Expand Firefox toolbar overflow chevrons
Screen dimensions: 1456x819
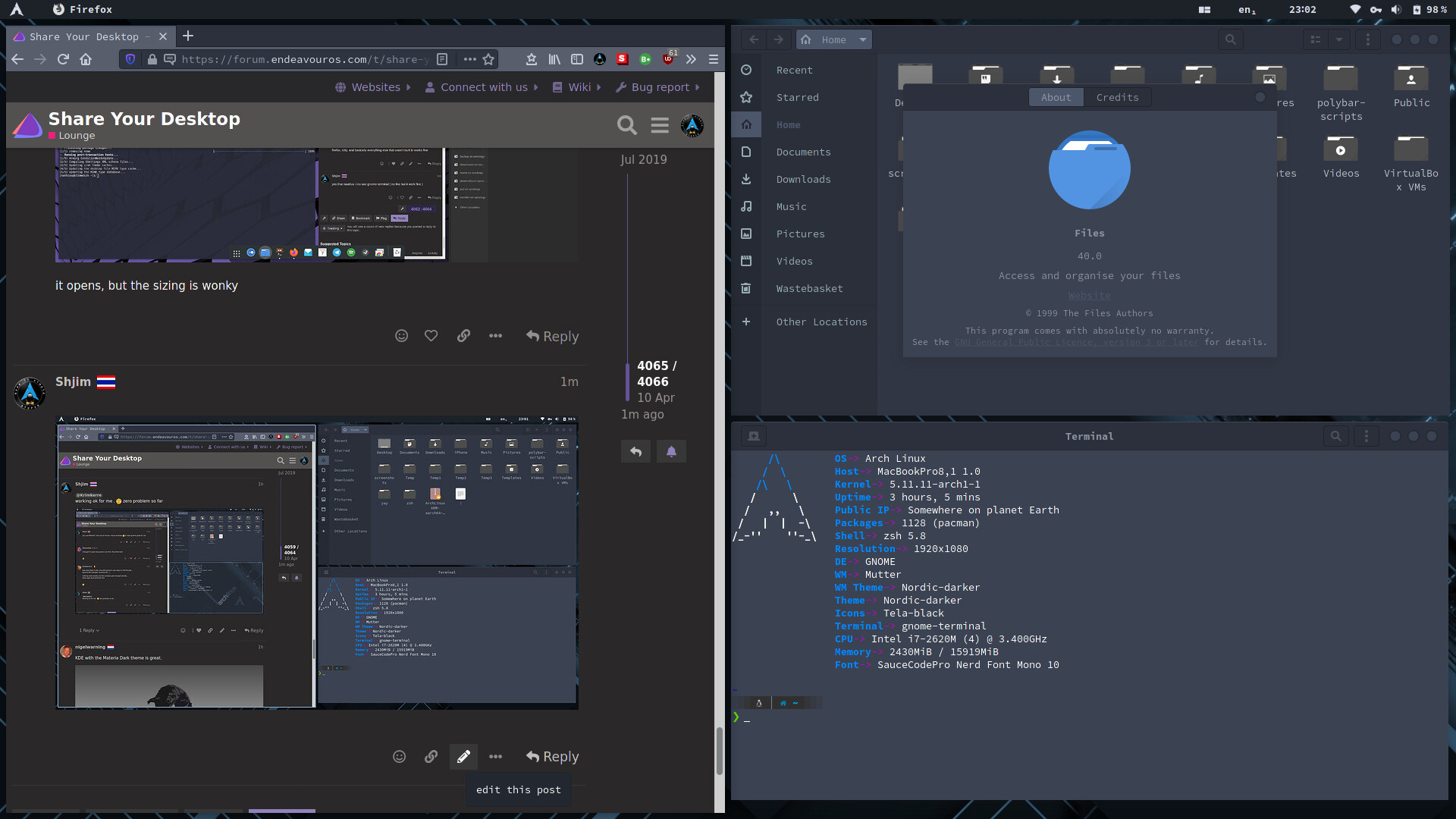pyautogui.click(x=691, y=59)
